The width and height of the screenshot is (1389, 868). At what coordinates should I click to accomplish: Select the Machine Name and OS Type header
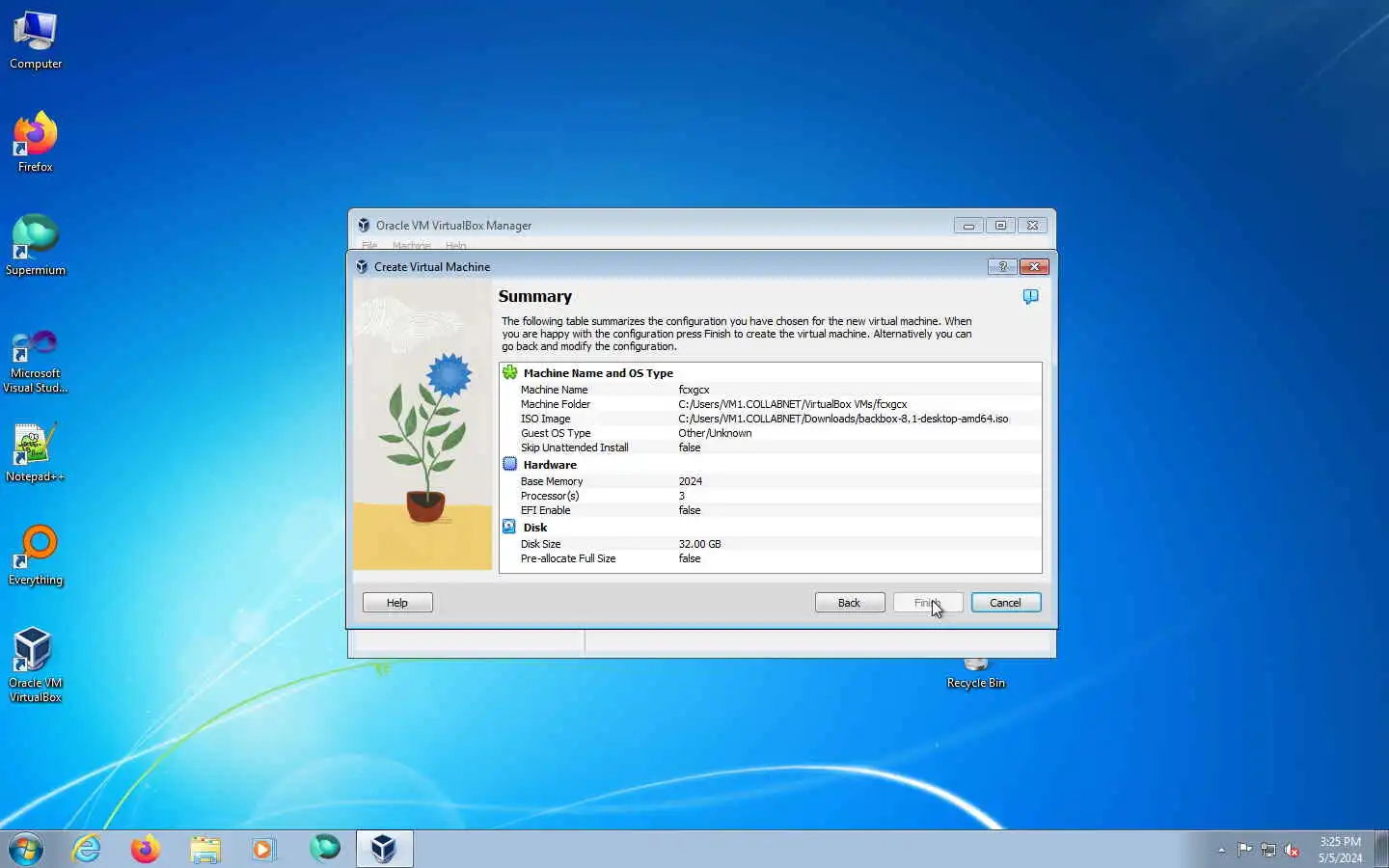(x=598, y=373)
